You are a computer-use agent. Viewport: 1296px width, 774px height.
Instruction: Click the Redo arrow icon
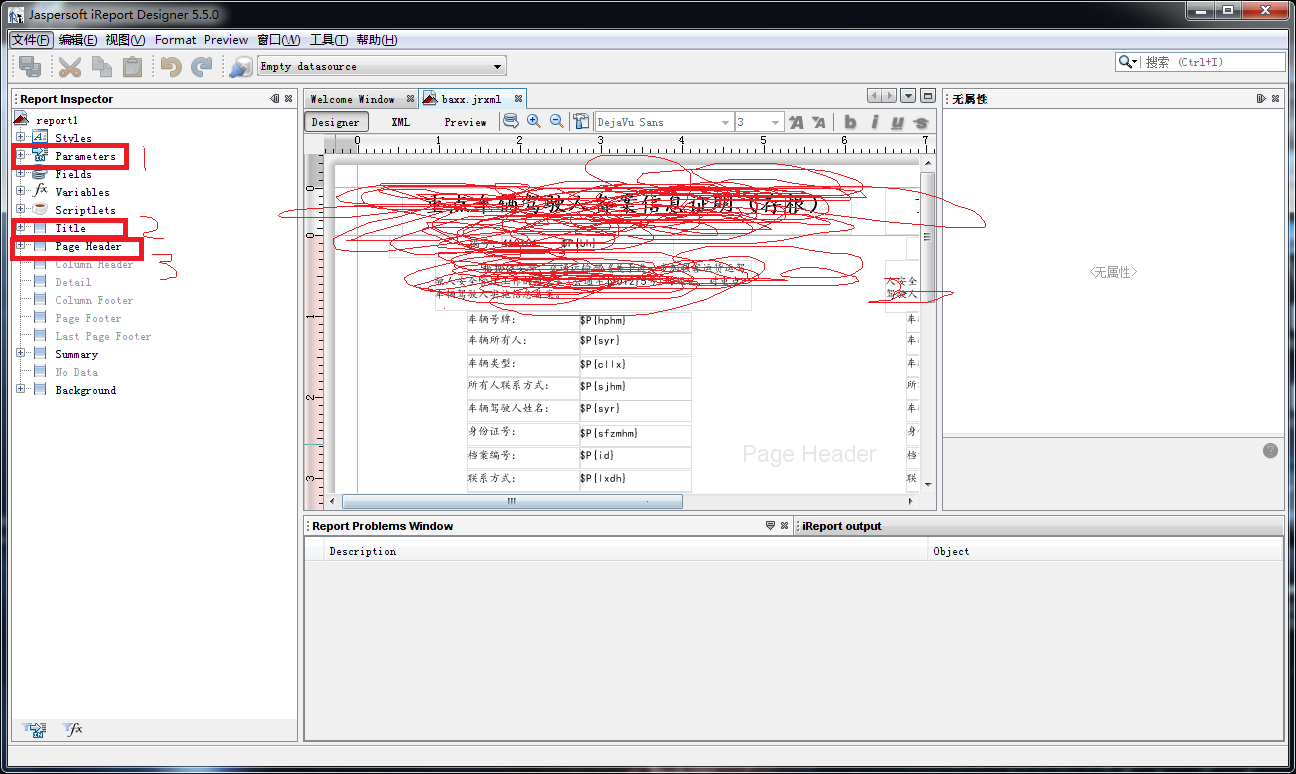click(202, 67)
